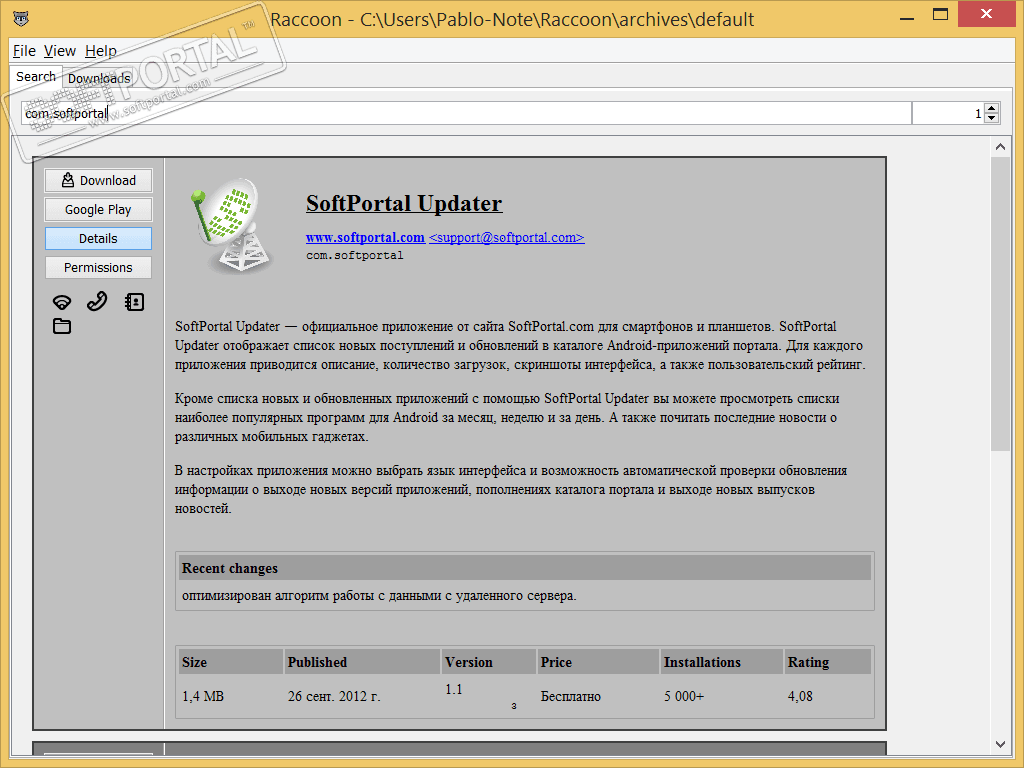Open the File menu

point(24,51)
